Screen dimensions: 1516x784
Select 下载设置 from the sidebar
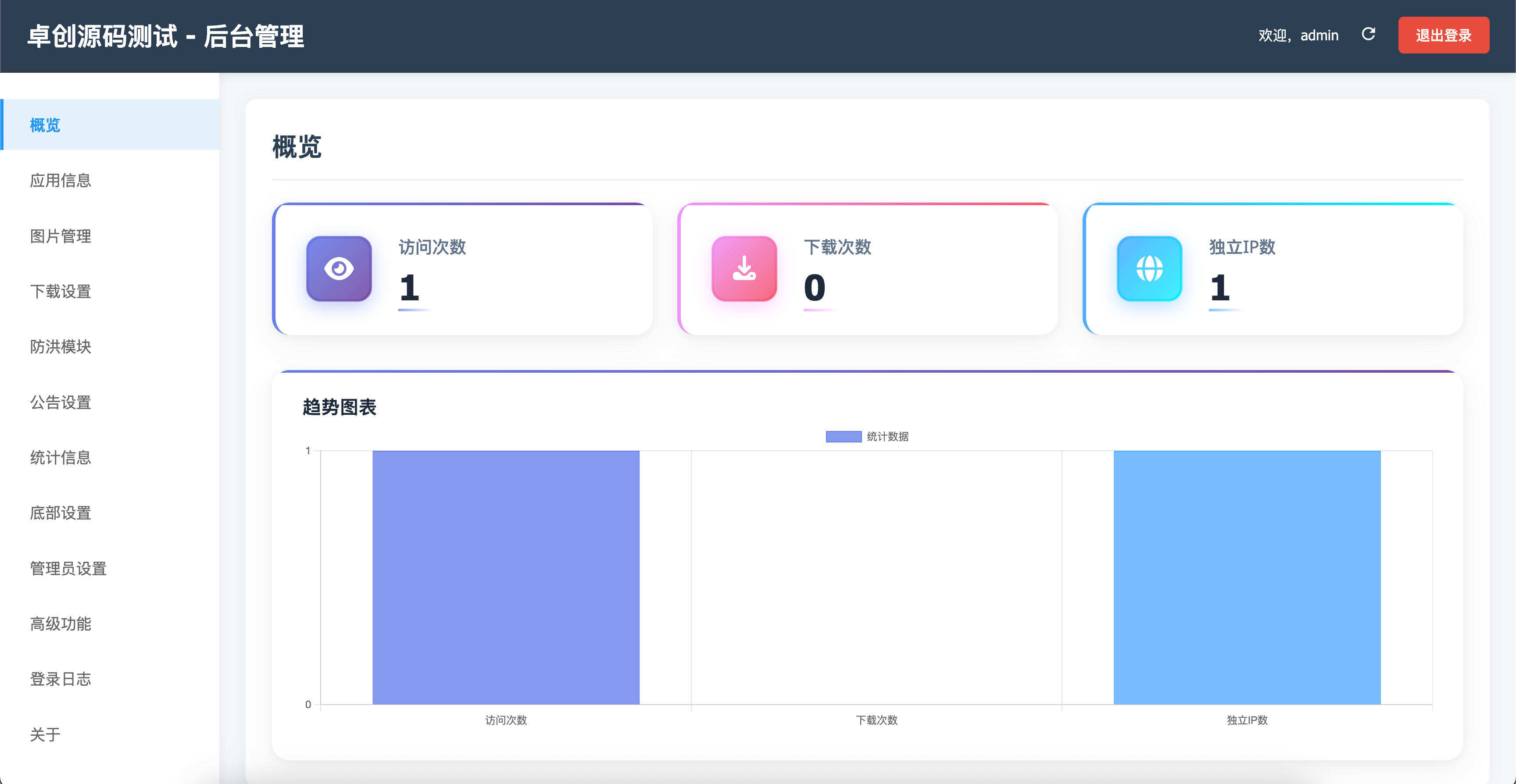[61, 291]
